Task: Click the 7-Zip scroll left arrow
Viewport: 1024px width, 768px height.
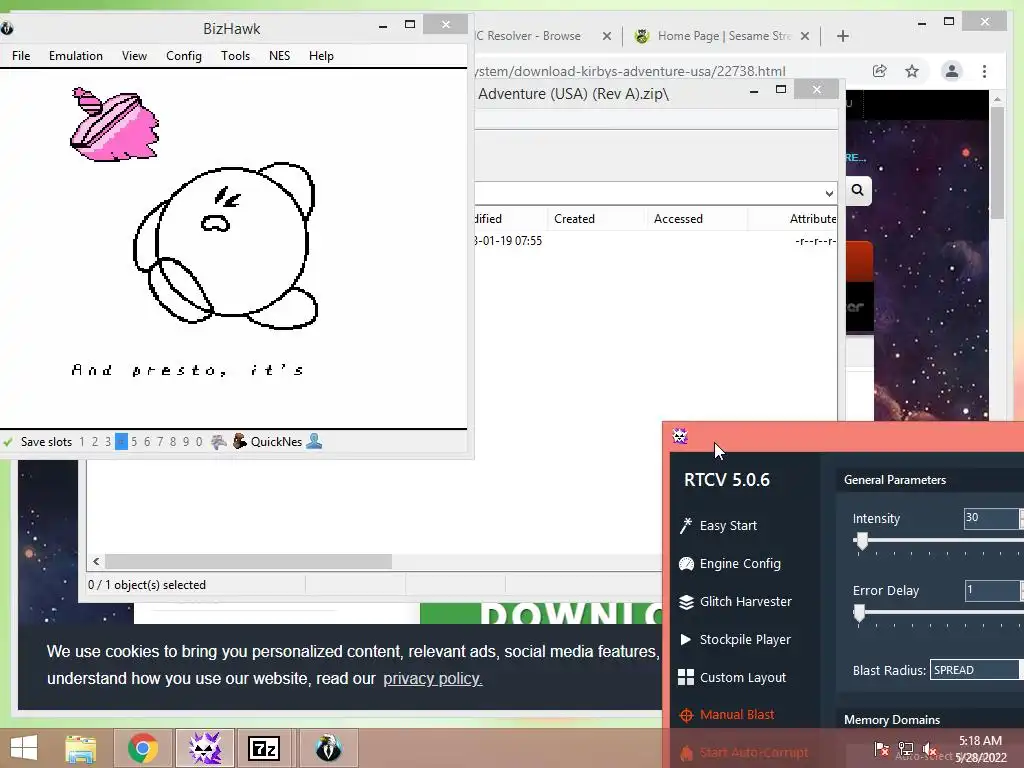Action: (96, 562)
